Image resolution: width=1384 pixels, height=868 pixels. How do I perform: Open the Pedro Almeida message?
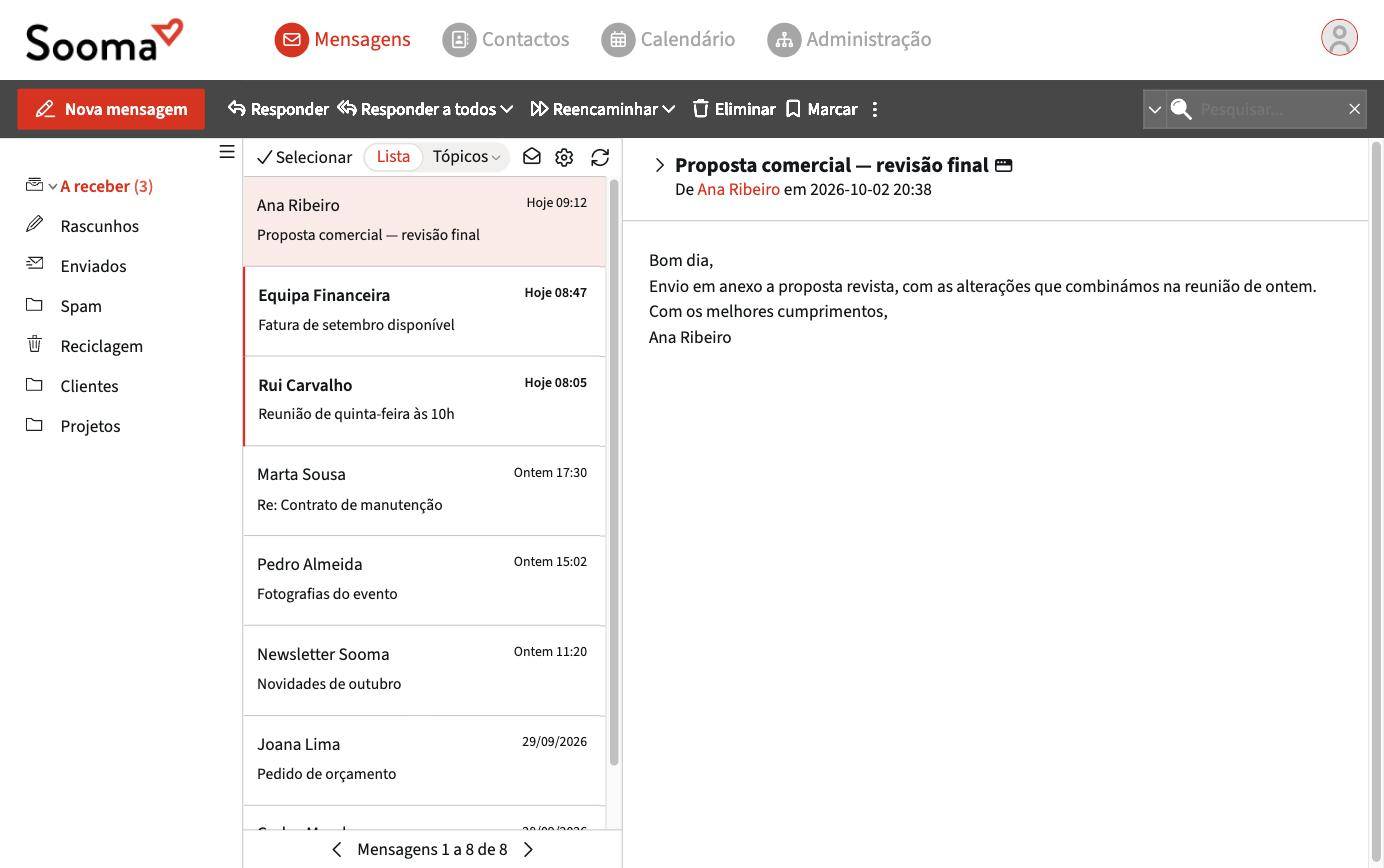424,580
